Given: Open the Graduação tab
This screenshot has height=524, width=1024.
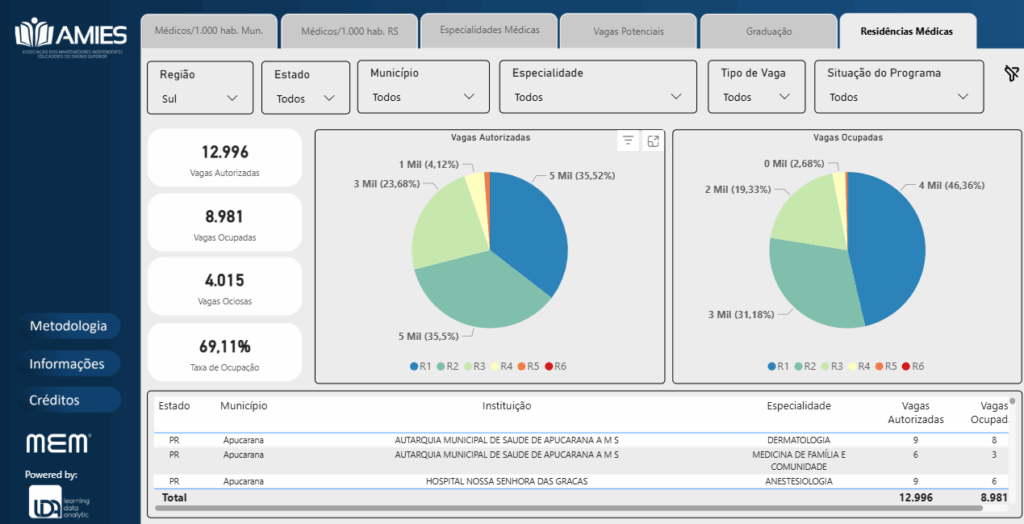Looking at the screenshot, I should 769,32.
